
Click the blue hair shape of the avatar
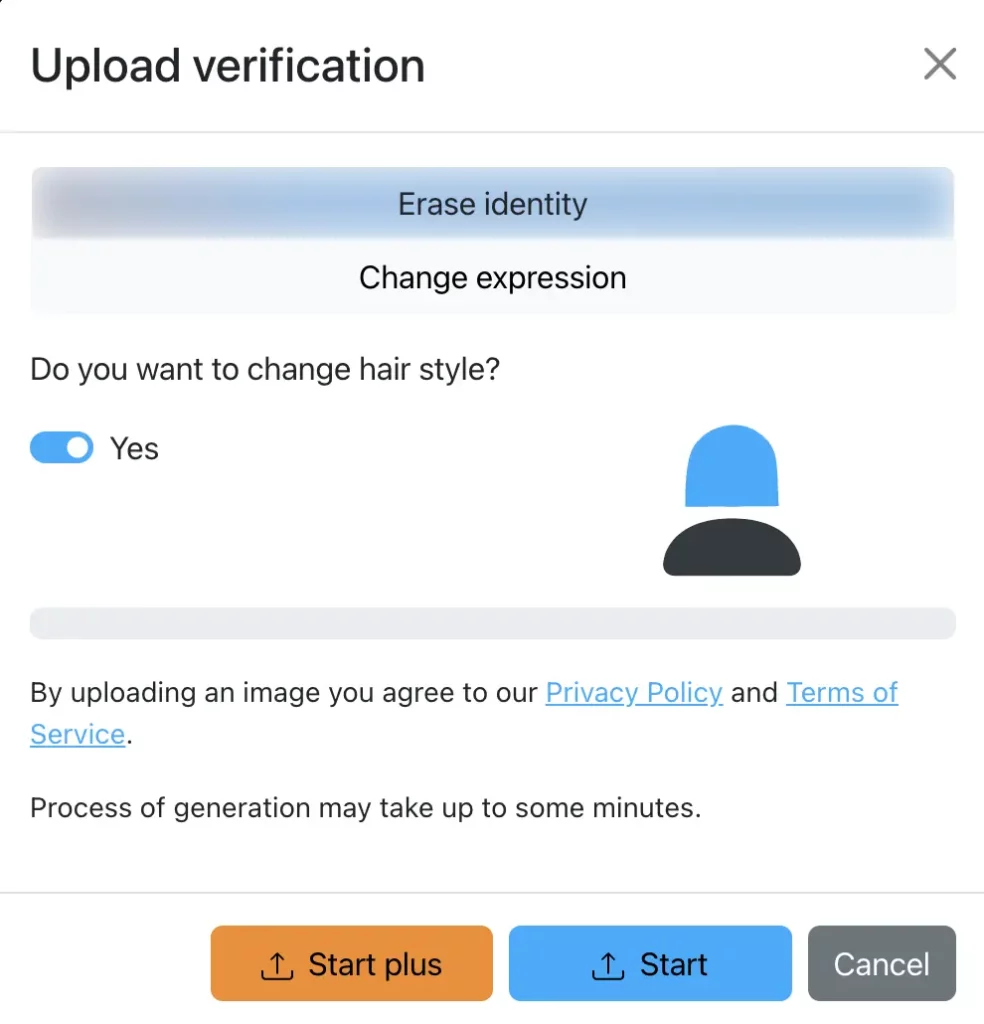pos(731,466)
